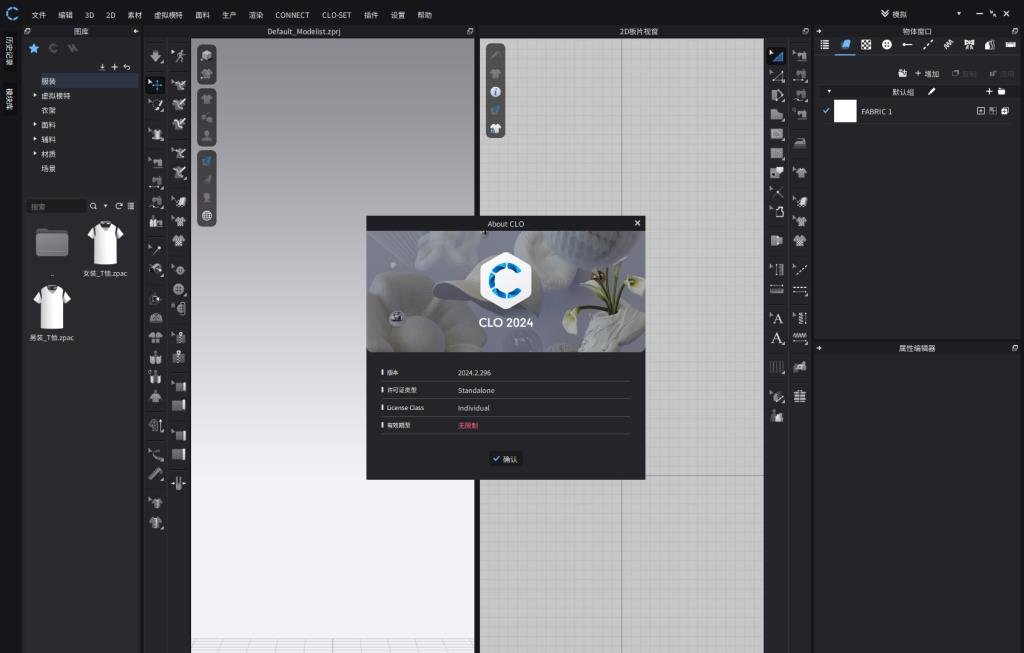Click the white T-shirt icon in 2D view
This screenshot has width=1024, height=653.
(x=496, y=129)
